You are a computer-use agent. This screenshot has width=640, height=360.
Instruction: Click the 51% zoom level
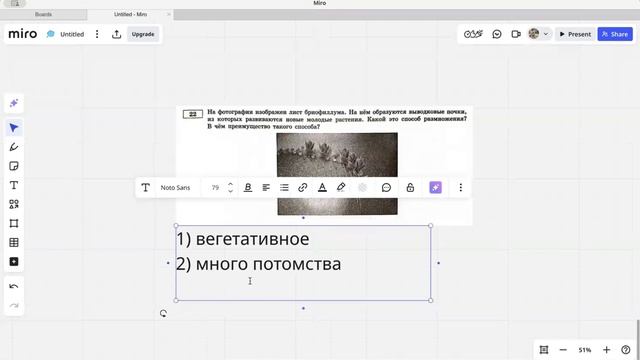[x=584, y=350]
